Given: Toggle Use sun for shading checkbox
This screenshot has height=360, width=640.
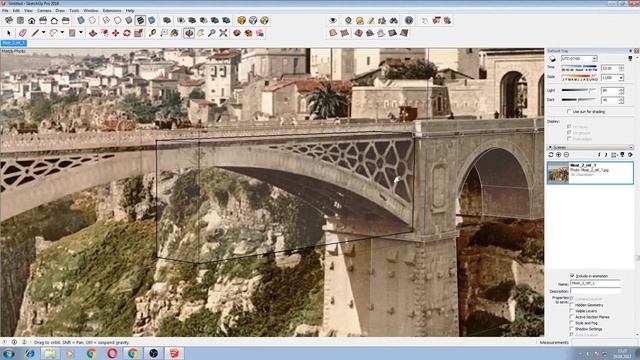Looking at the screenshot, I should pos(569,111).
